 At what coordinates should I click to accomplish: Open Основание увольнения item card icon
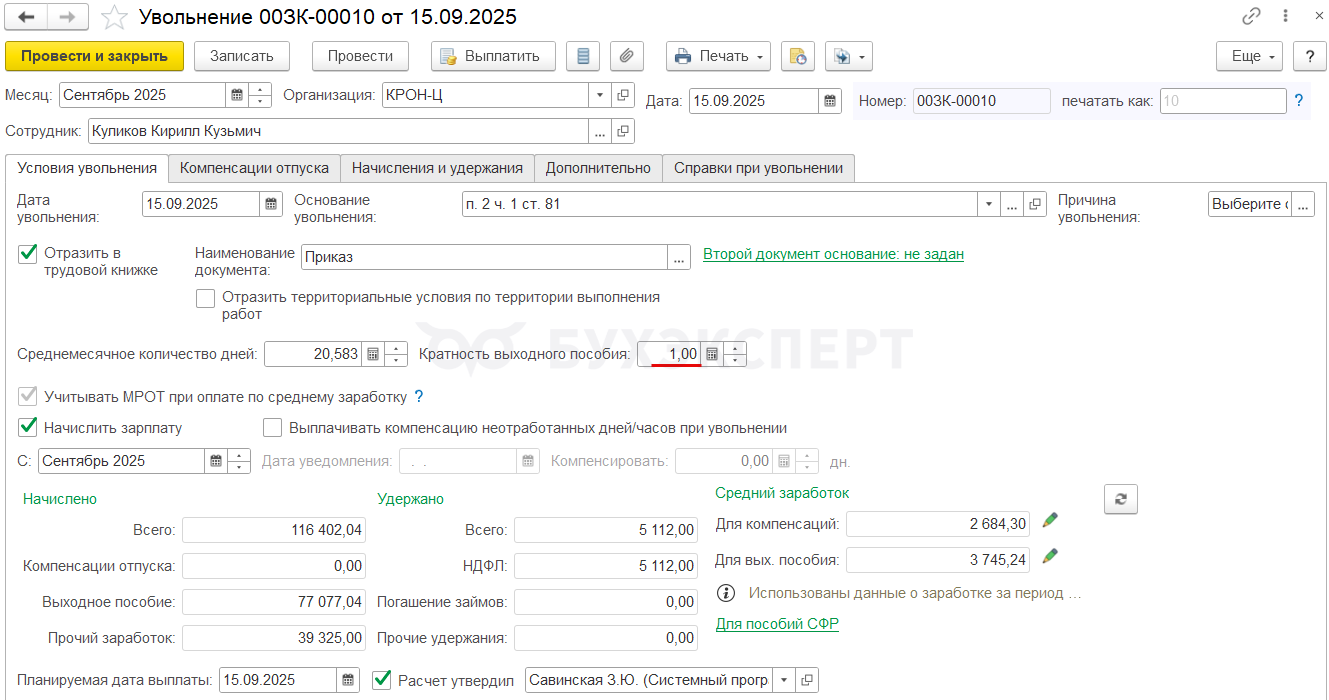(1034, 204)
